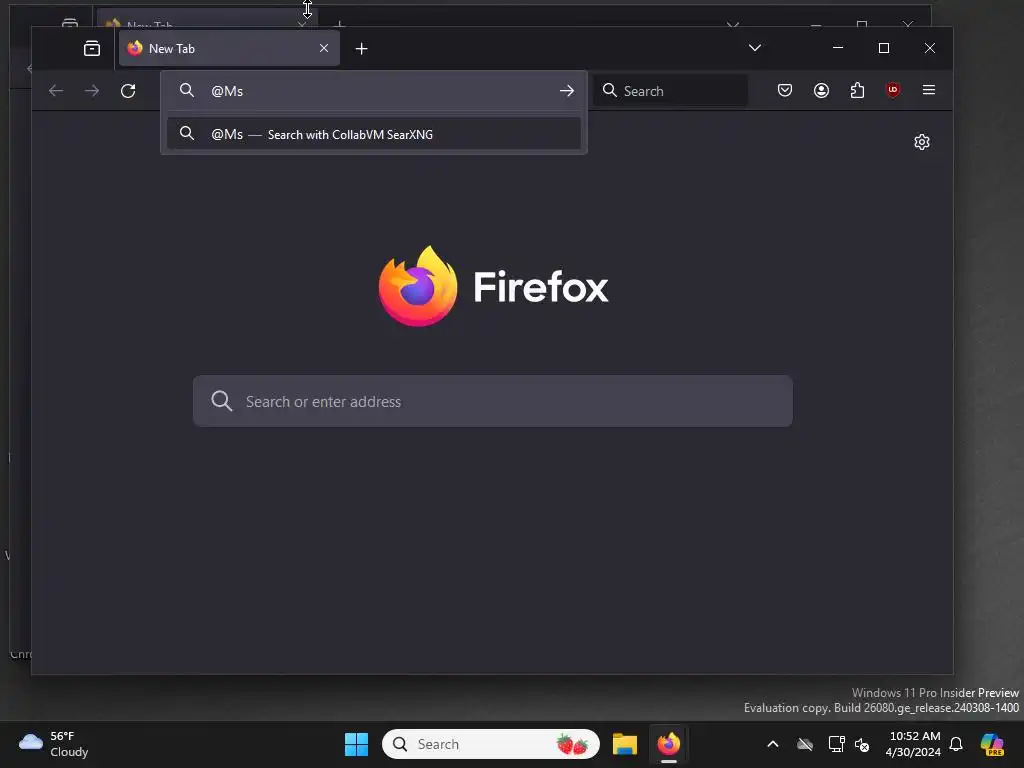The height and width of the screenshot is (768, 1024).
Task: Open weather widget showing 56°F Cloudy
Action: (x=54, y=744)
